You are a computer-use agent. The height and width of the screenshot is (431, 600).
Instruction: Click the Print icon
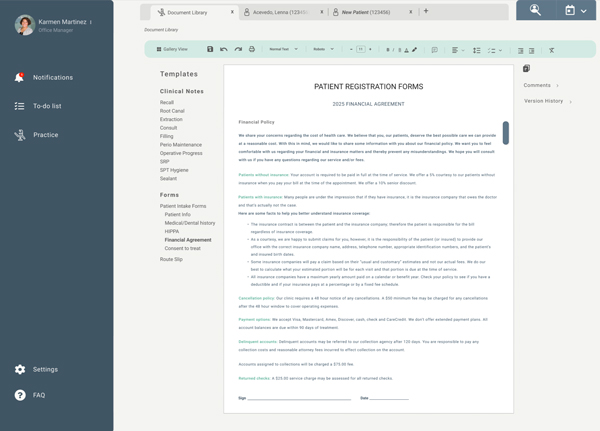[x=252, y=49]
